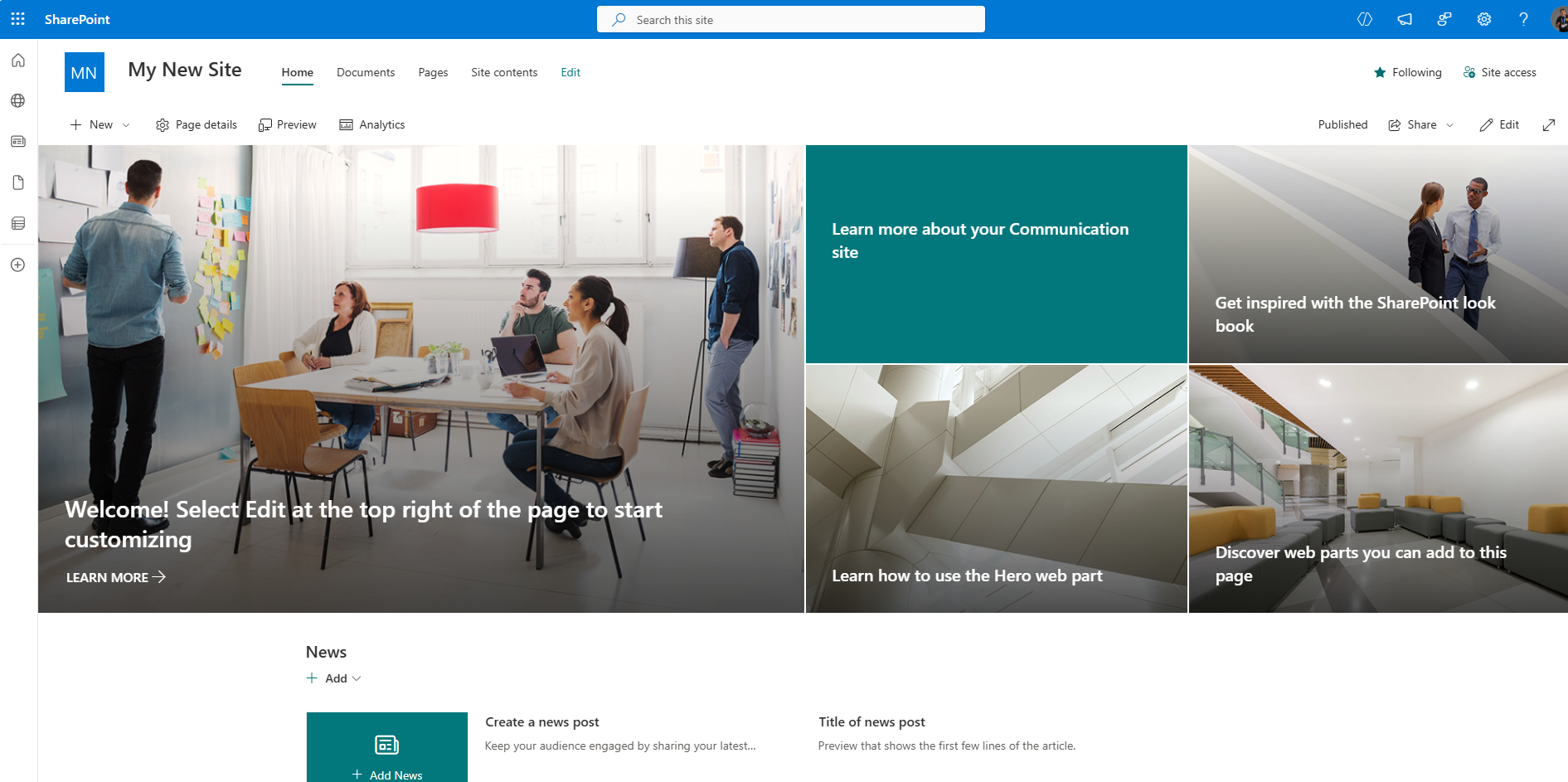This screenshot has height=782, width=1568.
Task: Open Site access settings
Action: [1499, 73]
